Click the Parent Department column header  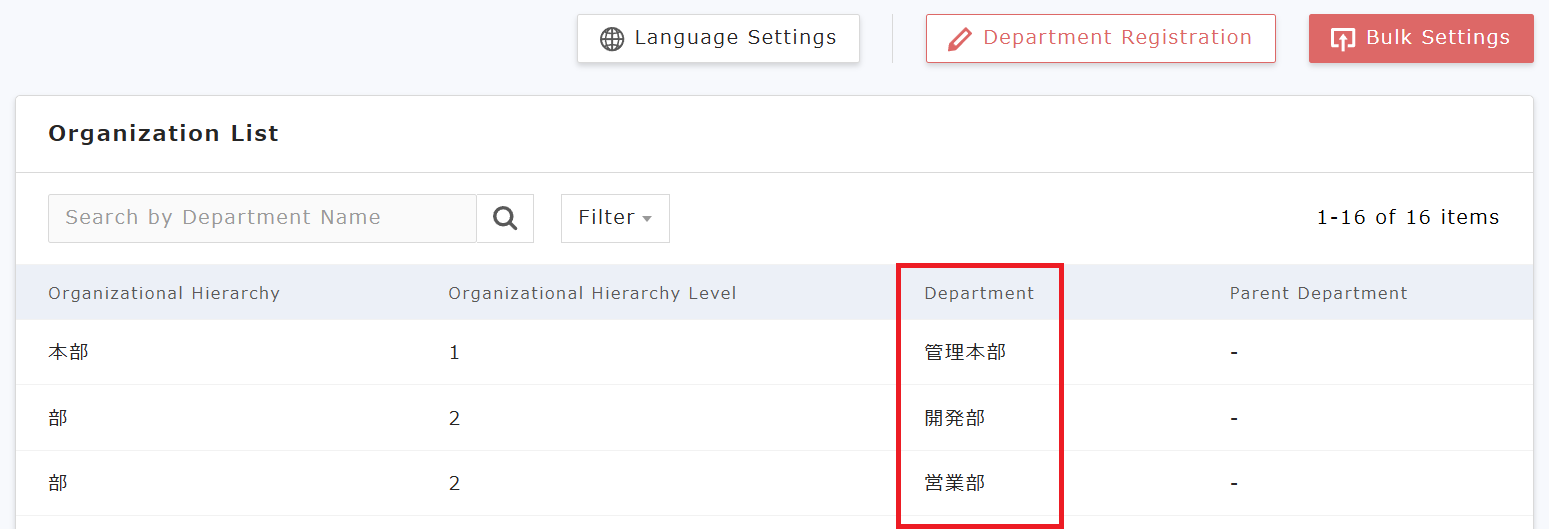(1318, 293)
